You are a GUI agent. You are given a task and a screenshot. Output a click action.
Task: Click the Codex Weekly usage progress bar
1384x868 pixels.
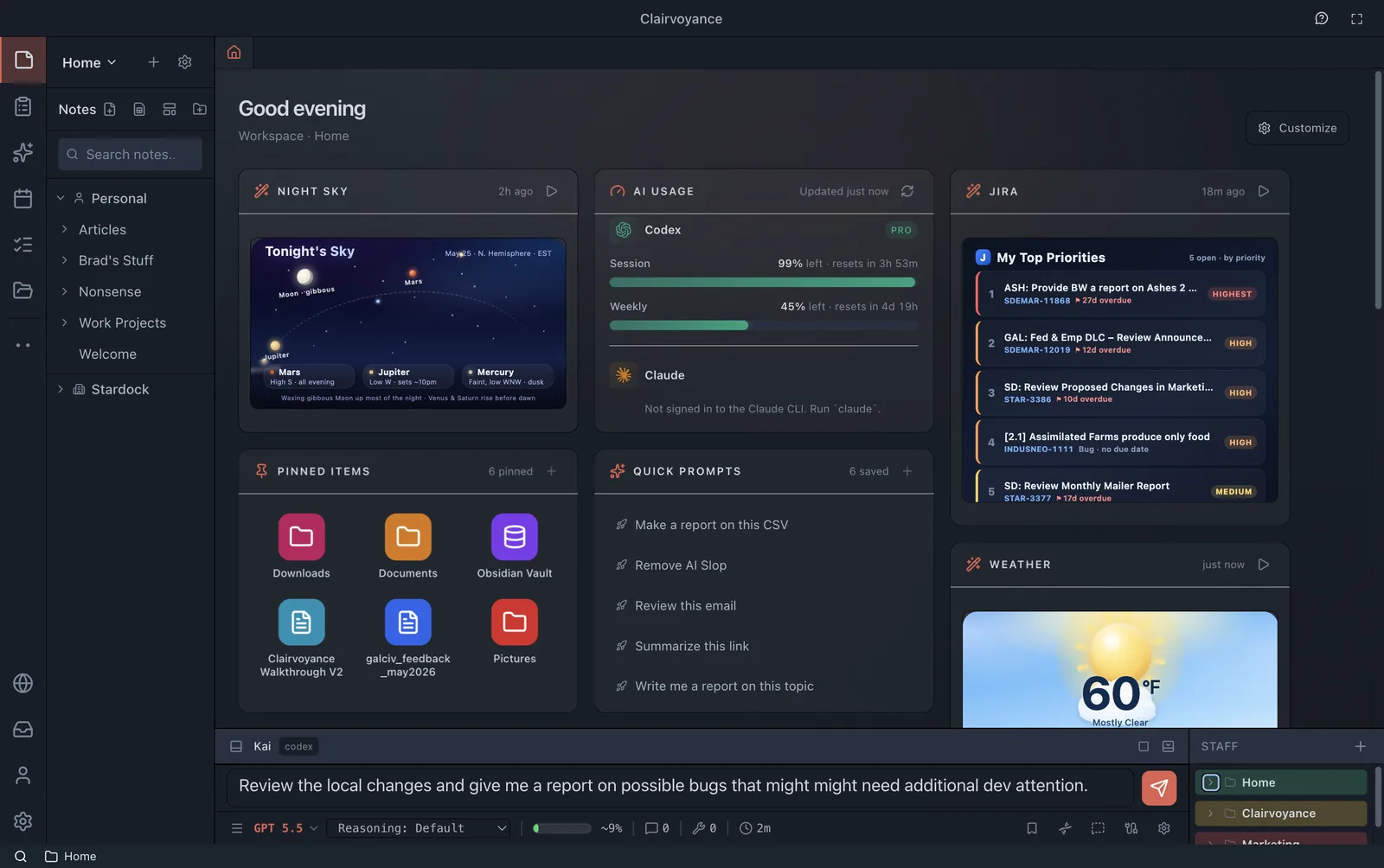click(764, 325)
